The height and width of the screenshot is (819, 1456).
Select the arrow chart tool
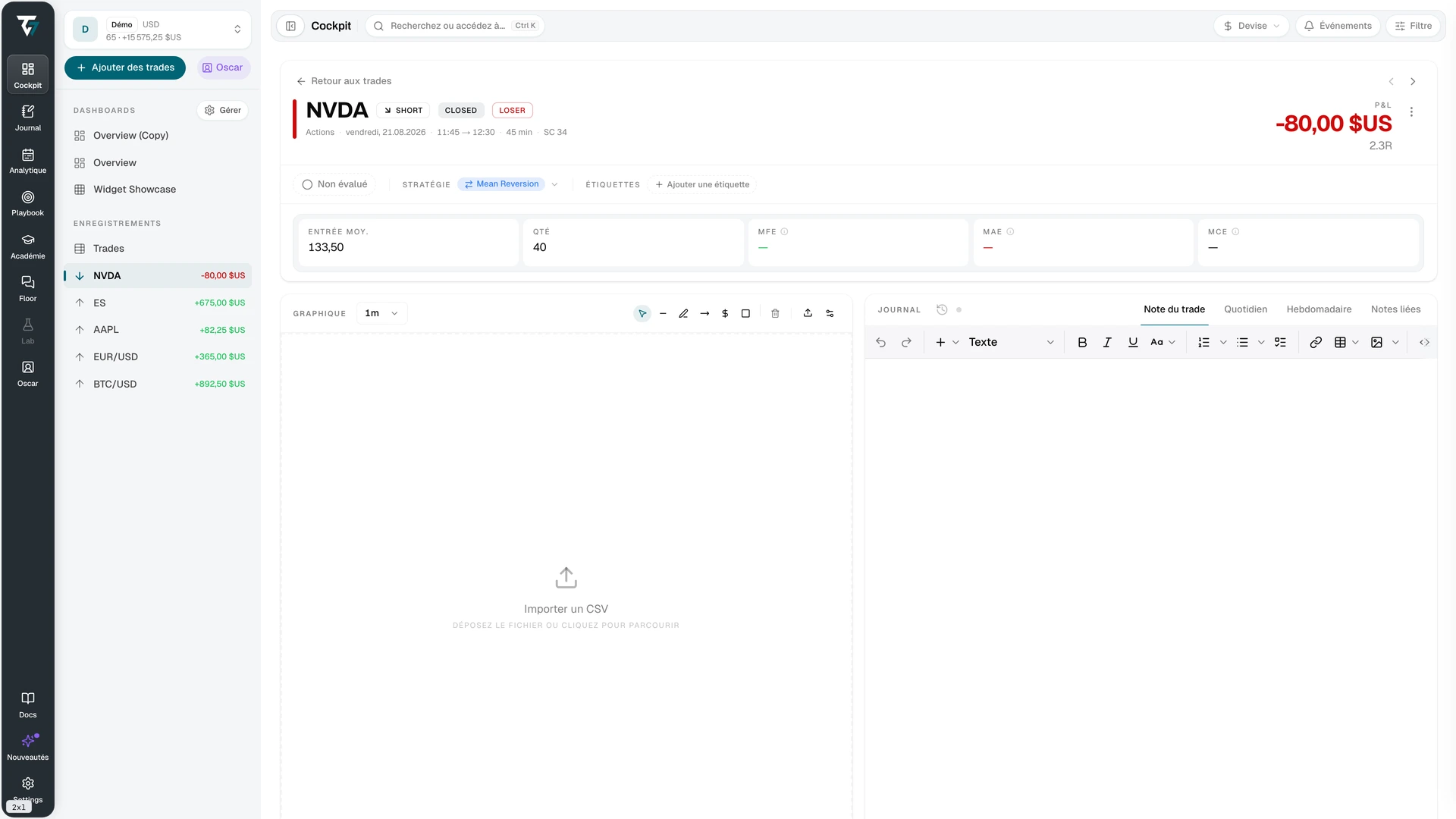(704, 313)
